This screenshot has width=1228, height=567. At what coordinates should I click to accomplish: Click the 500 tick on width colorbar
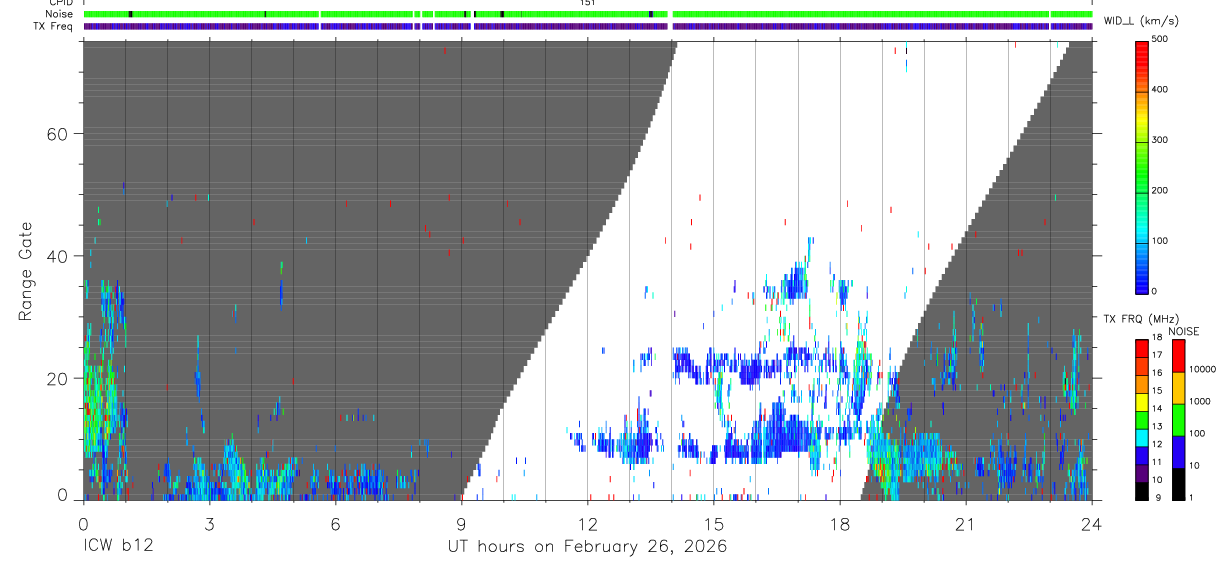(1160, 39)
